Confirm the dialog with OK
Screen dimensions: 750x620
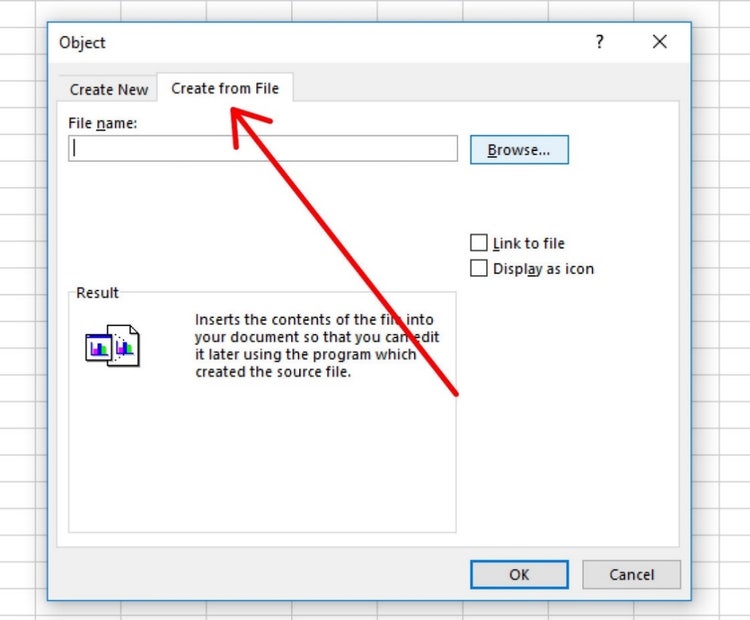[x=519, y=574]
